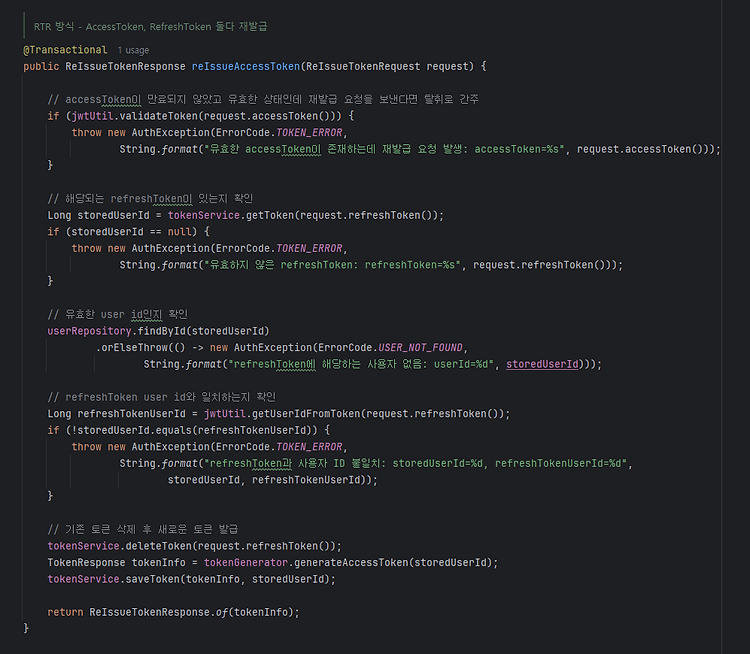Viewport: 750px width, 654px height.
Task: Click the getToken method call
Action: pyautogui.click(x=270, y=215)
